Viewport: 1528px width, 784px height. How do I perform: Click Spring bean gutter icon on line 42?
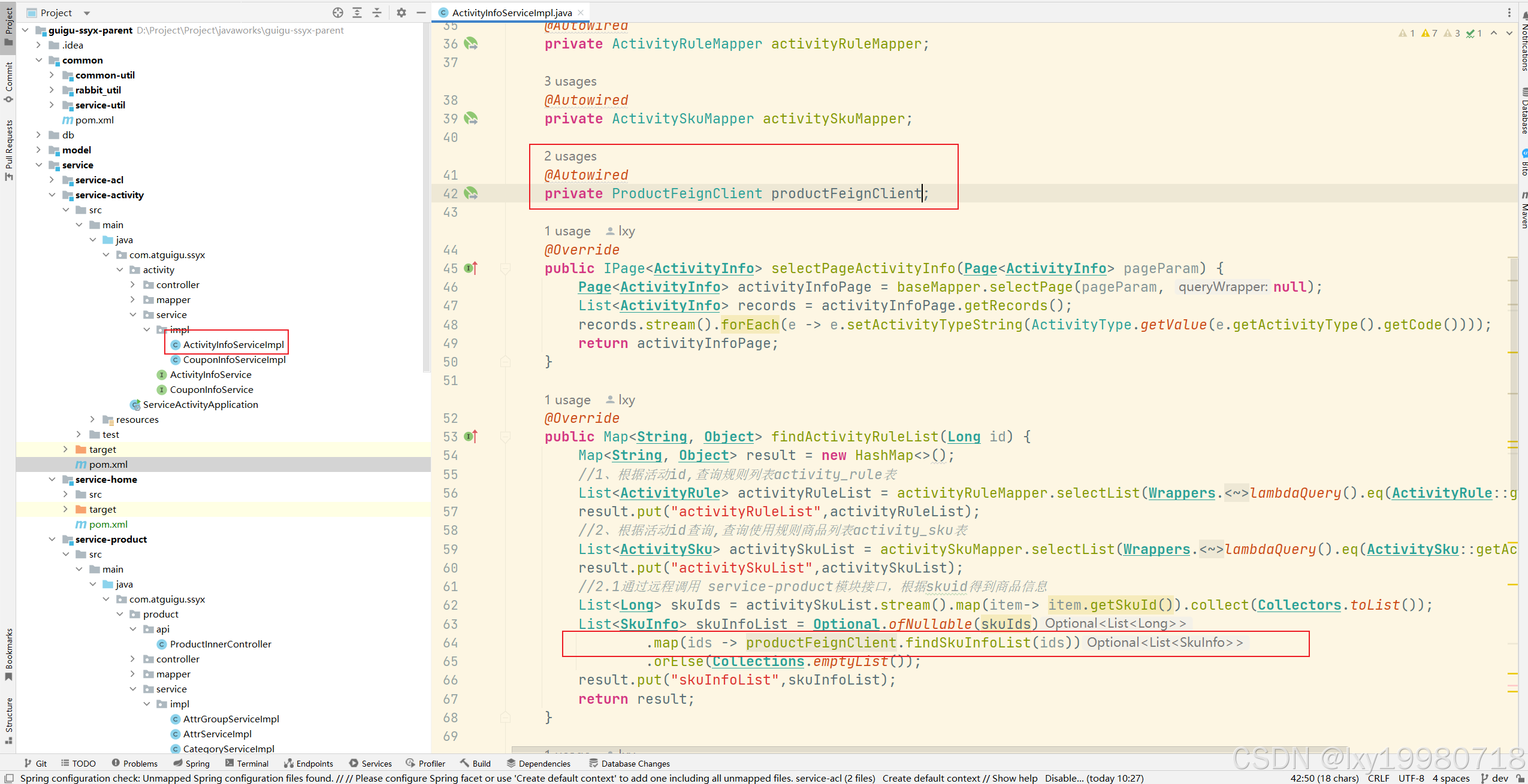pyautogui.click(x=472, y=193)
